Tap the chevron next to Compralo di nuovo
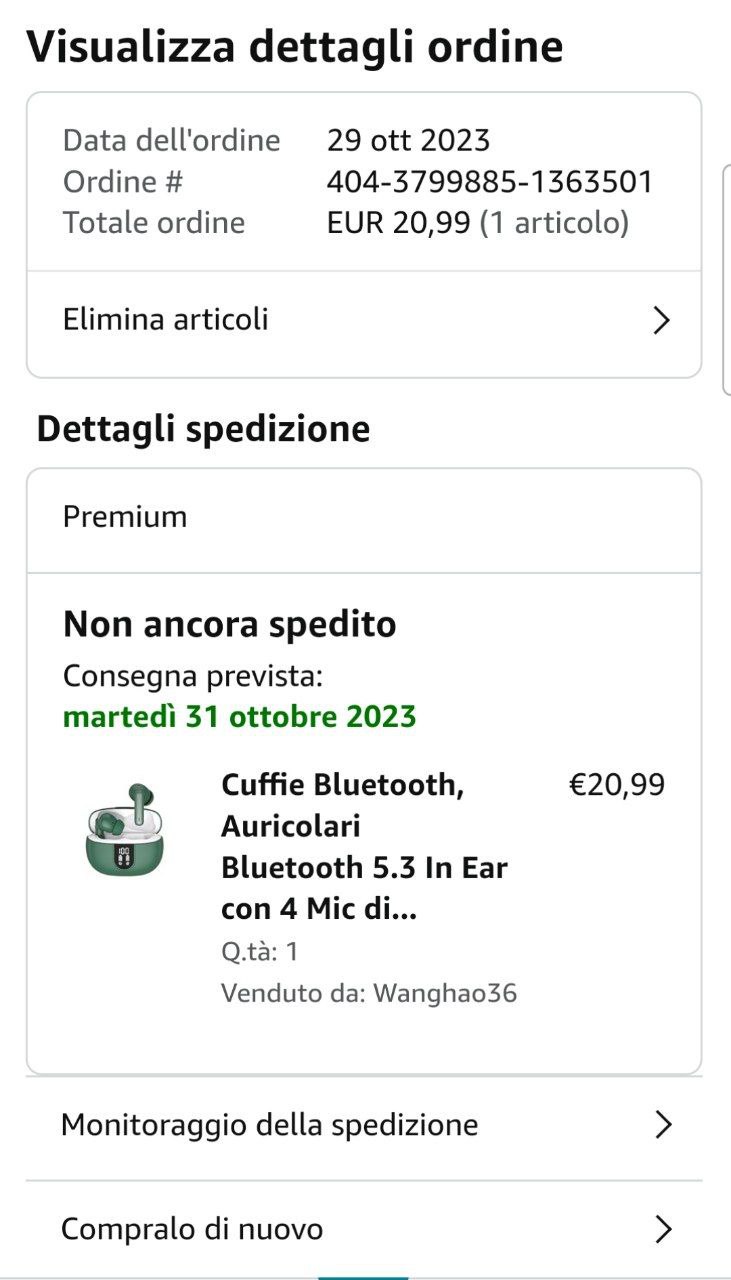This screenshot has height=1280, width=731. click(x=662, y=1229)
